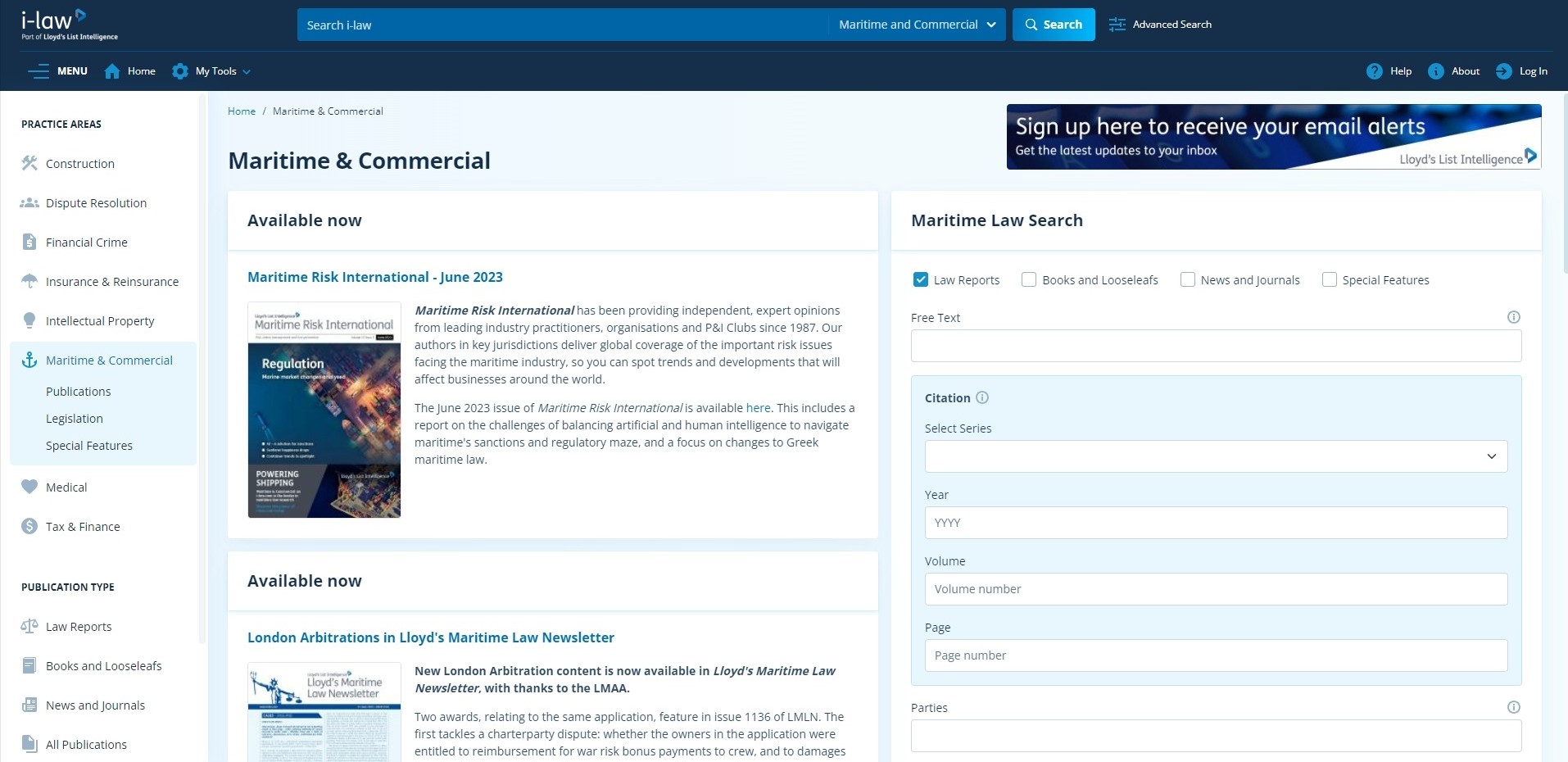Select Construction practice area label
Viewport: 1568px width, 762px height.
pyautogui.click(x=80, y=164)
